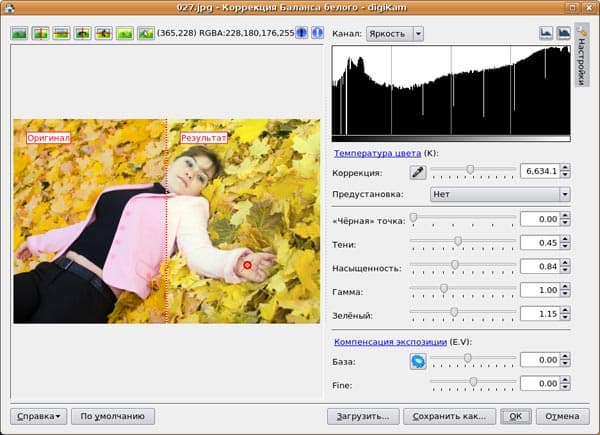
Task: Decrease Гамма value with down arrow
Action: (565, 294)
